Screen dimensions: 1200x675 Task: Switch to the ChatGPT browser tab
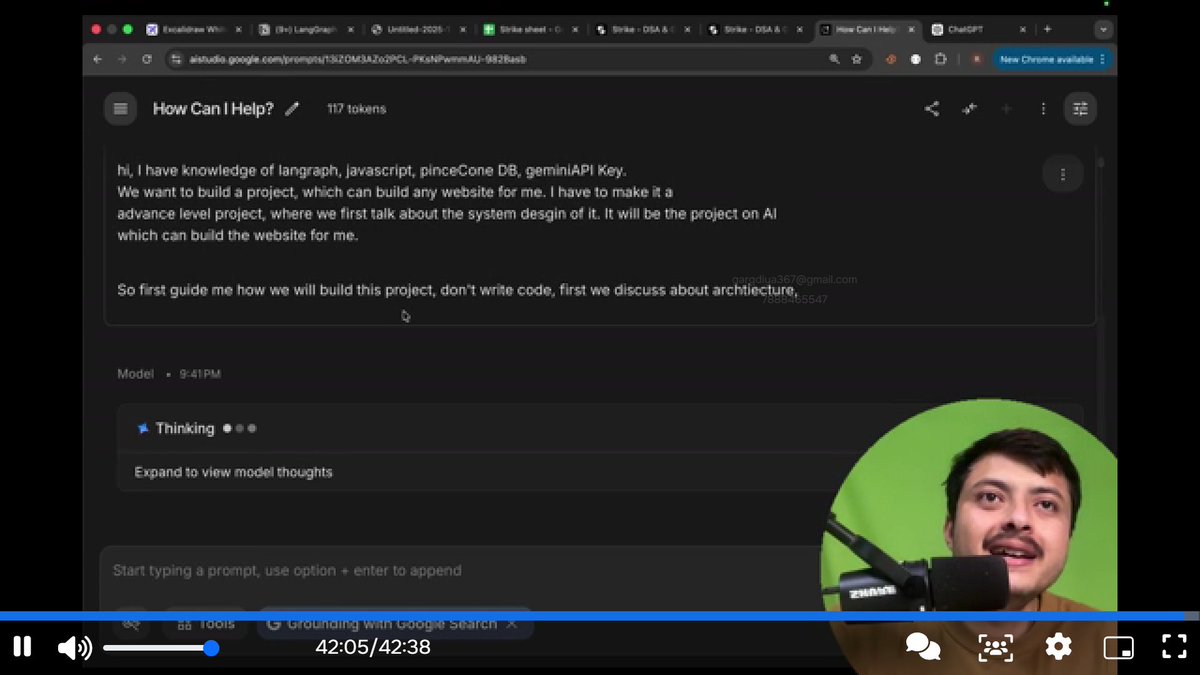click(x=979, y=30)
